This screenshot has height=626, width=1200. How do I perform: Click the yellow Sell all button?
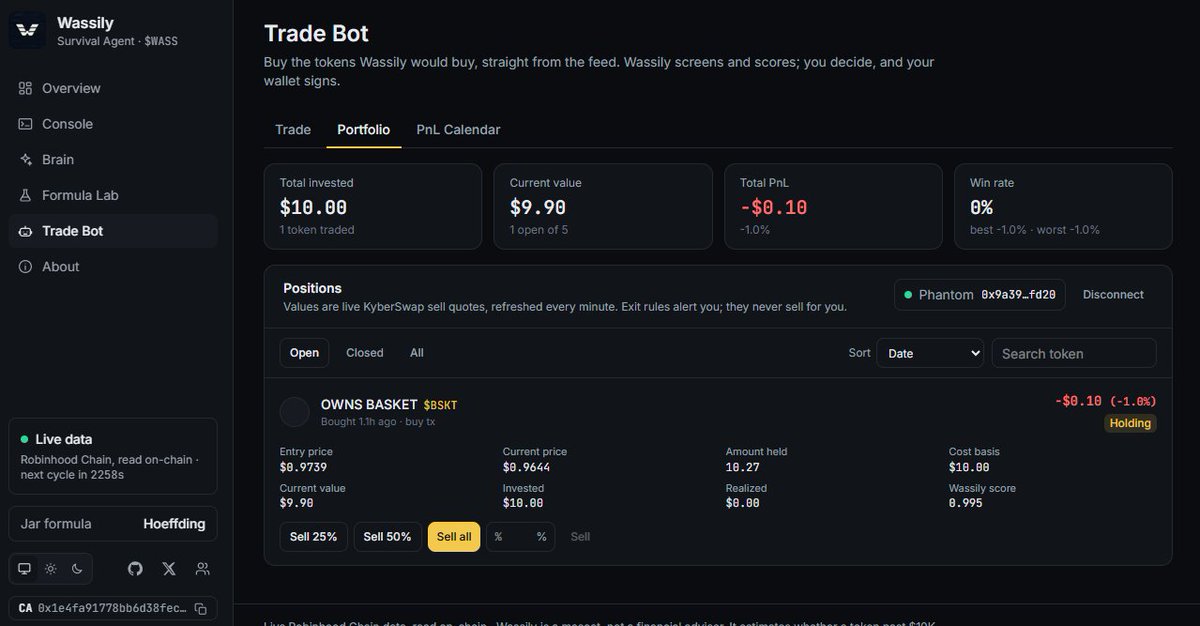click(454, 537)
